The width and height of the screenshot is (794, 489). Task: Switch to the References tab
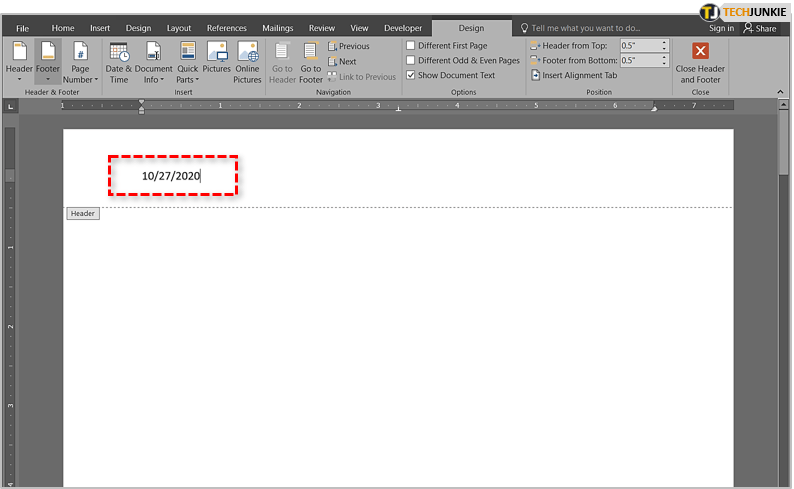pyautogui.click(x=226, y=28)
